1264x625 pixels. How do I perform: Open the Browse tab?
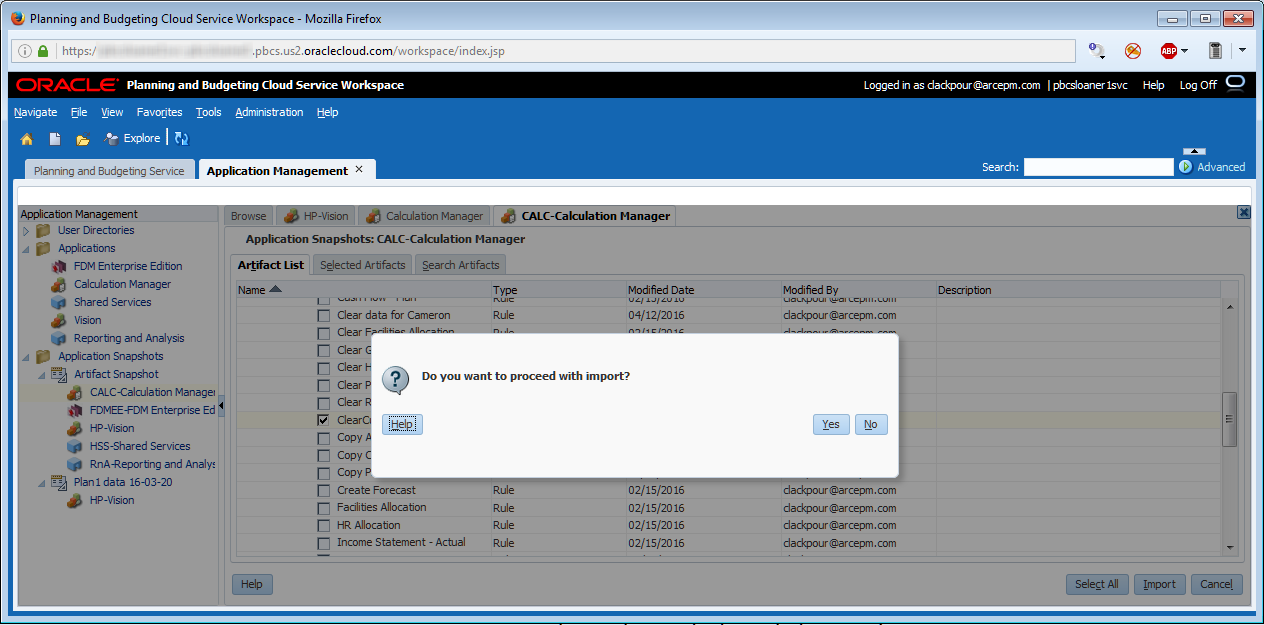248,216
